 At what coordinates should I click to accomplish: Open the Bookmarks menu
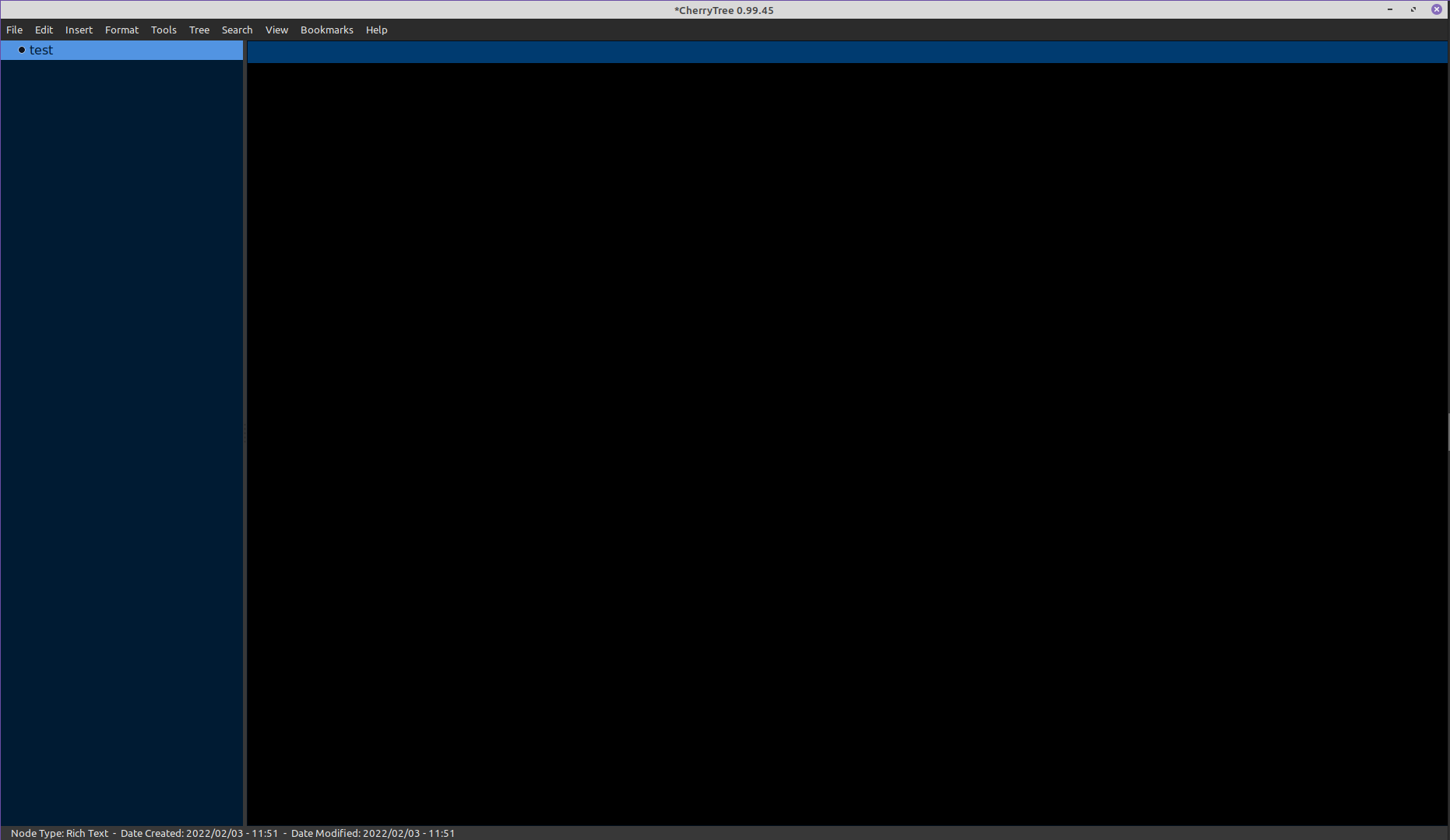point(327,30)
